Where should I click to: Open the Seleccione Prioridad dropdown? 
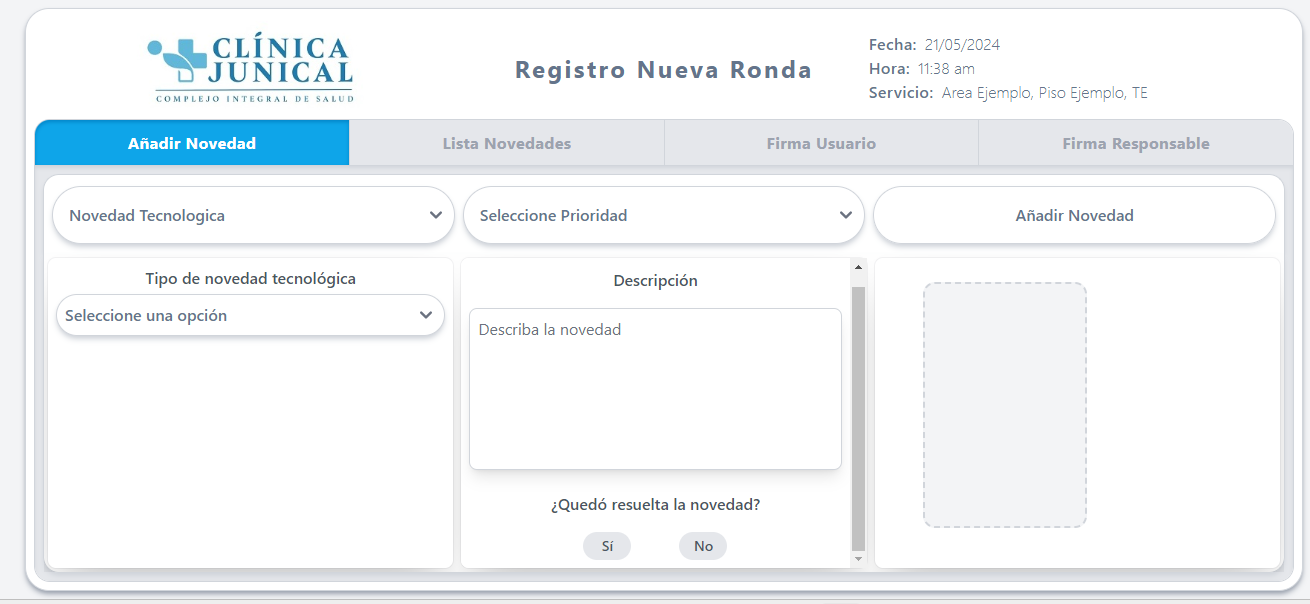(663, 215)
